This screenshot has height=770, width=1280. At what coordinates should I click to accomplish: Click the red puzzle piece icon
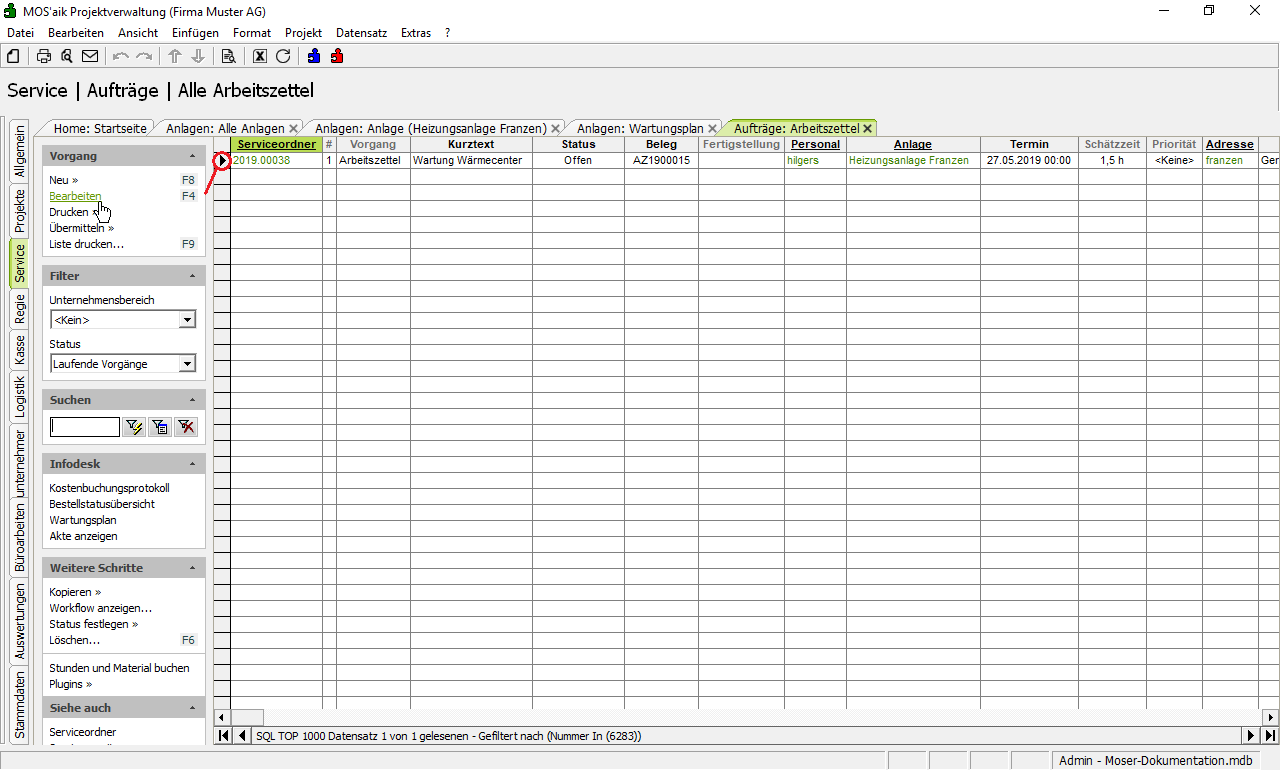337,56
